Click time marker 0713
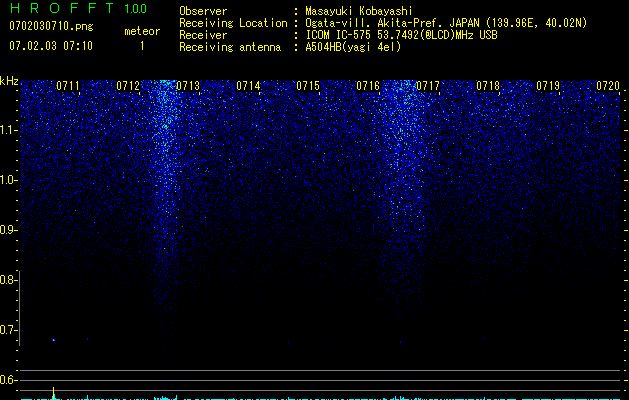The height and width of the screenshot is (400, 629). coord(188,86)
